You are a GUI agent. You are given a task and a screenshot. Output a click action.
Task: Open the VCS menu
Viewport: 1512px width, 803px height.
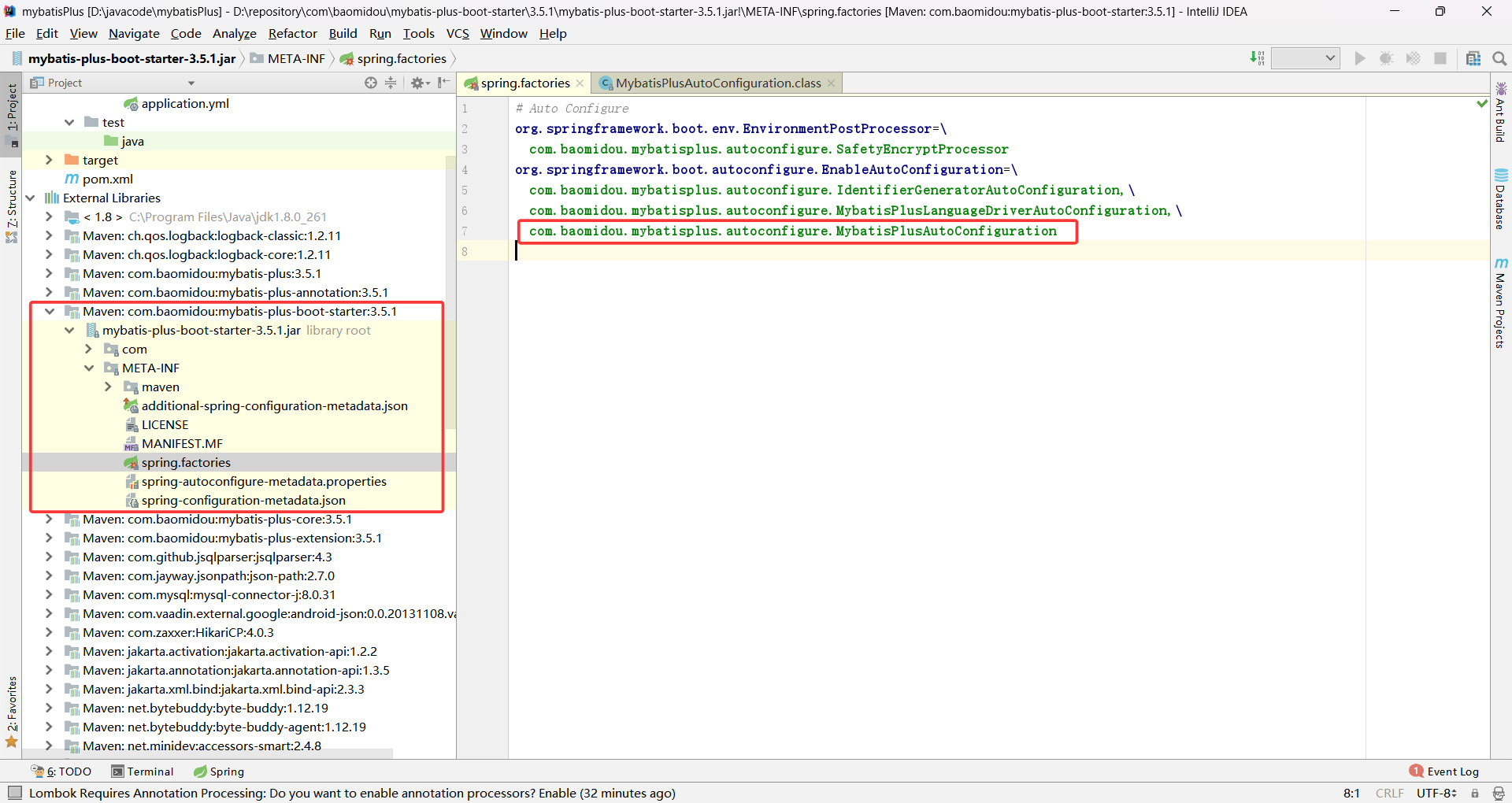(458, 33)
